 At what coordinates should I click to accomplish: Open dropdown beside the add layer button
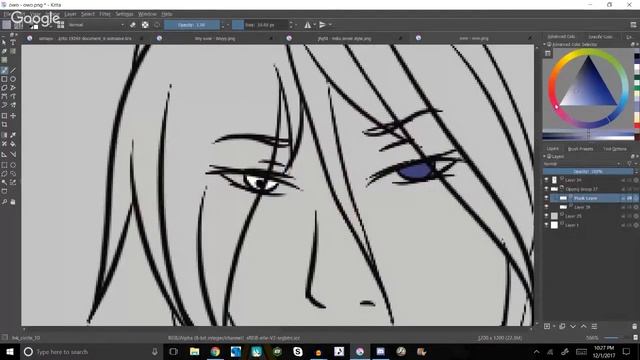click(554, 326)
